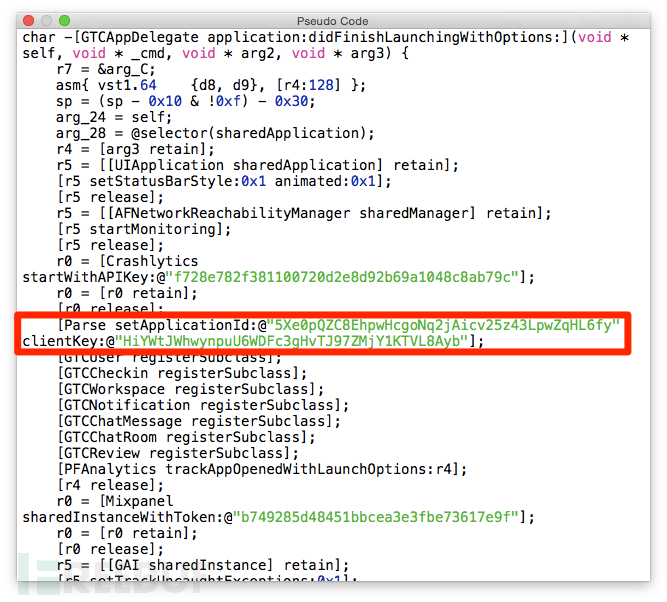This screenshot has height=602, width=667.
Task: Click the 'Pseudo Code' window title
Action: [x=332, y=21]
